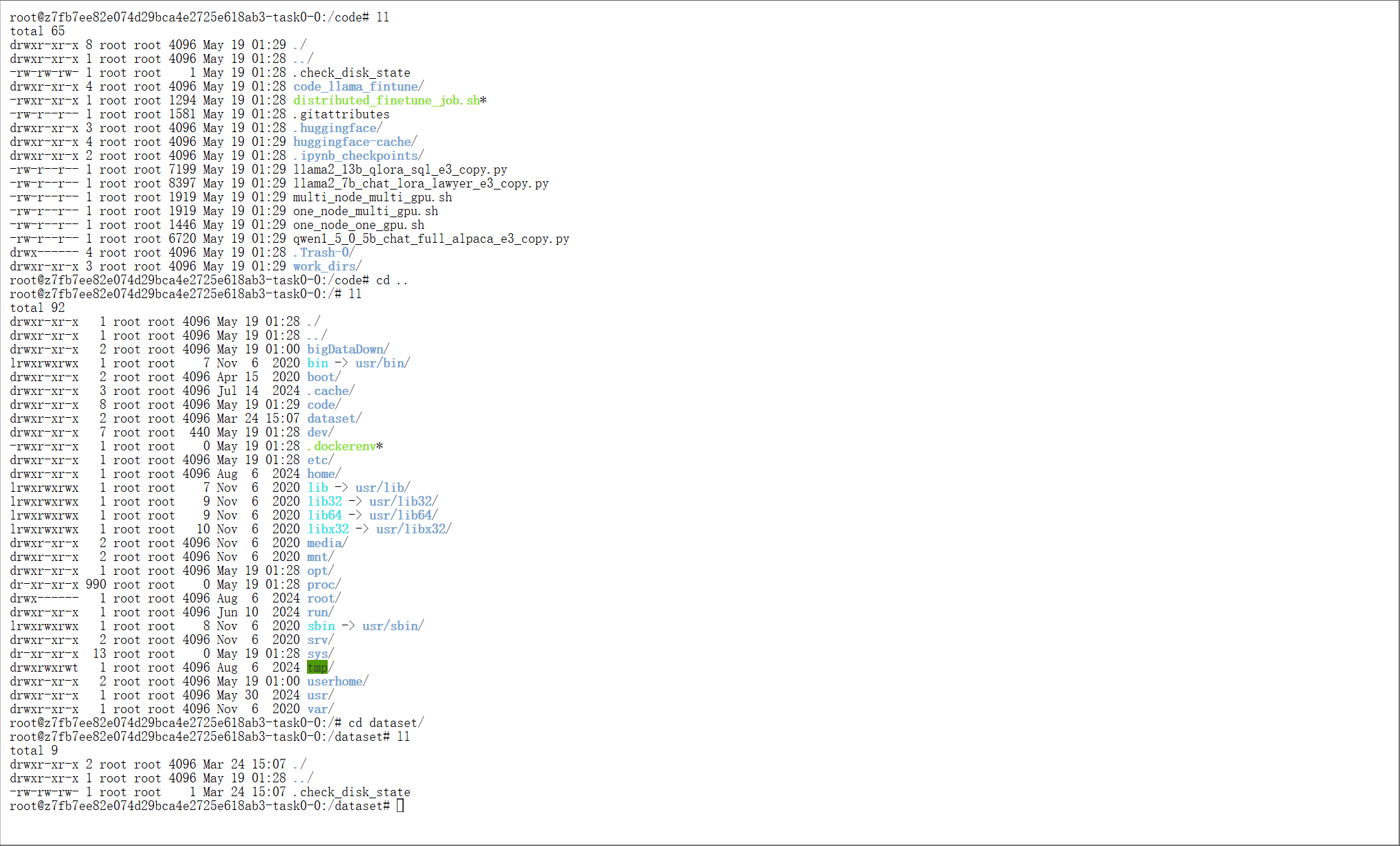Screen dimensions: 1400x846
Task: Click the multi_node_multi_gpu.sh filename
Action: coord(372,197)
